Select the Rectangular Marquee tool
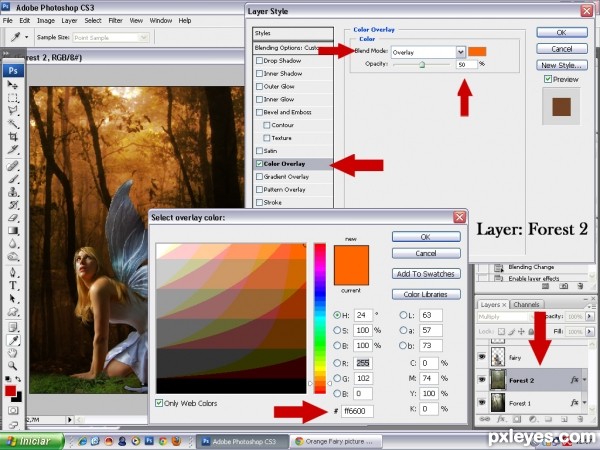600x450 pixels. click(x=13, y=98)
